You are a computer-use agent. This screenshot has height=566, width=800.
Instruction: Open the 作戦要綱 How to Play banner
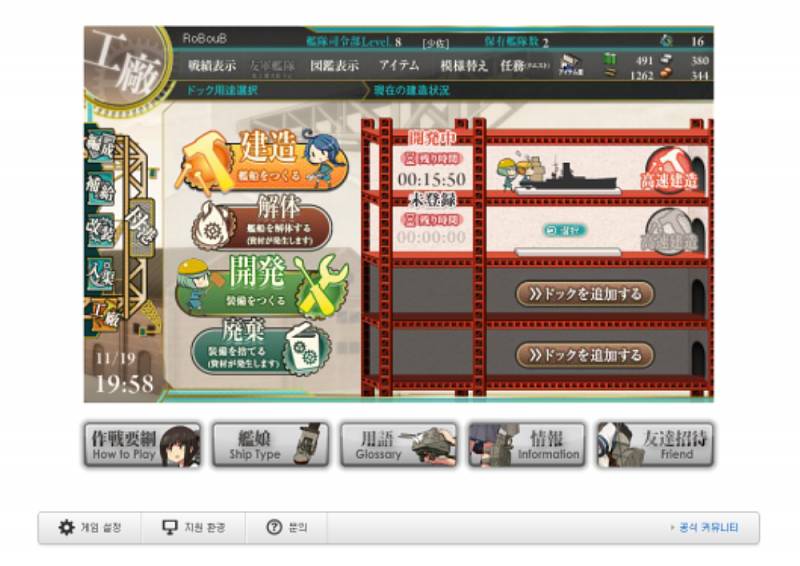point(142,445)
